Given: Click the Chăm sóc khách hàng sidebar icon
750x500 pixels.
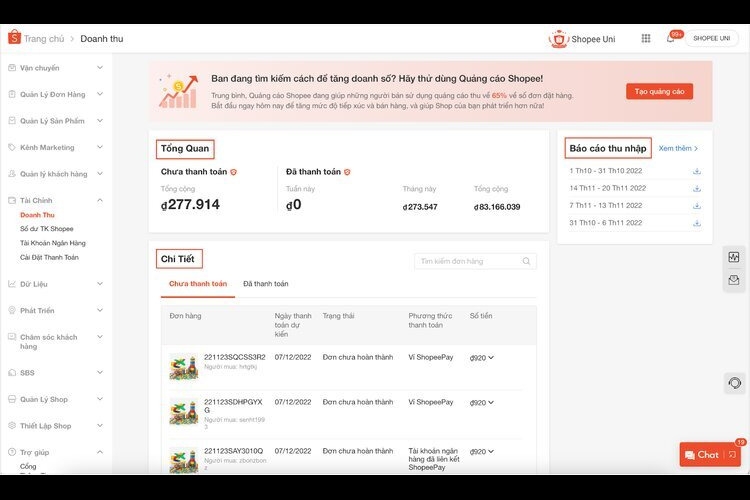Looking at the screenshot, I should coord(12,337).
